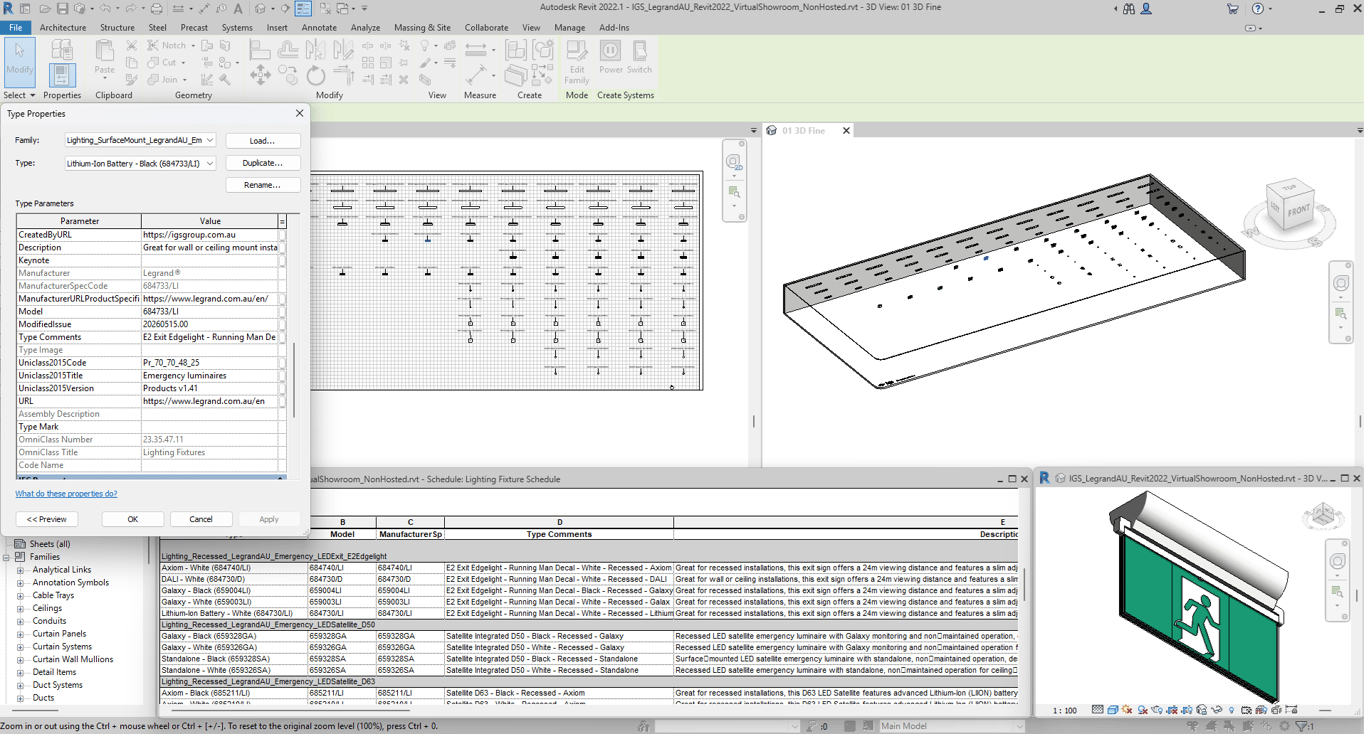Switch to the Collaborate ribbon tab
The image size is (1366, 734).
(x=486, y=28)
